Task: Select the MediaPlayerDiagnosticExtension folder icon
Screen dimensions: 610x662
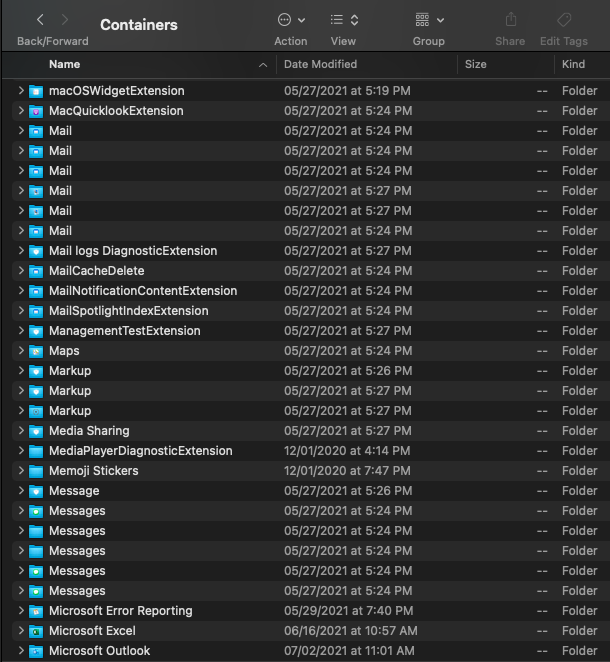Action: (x=36, y=451)
